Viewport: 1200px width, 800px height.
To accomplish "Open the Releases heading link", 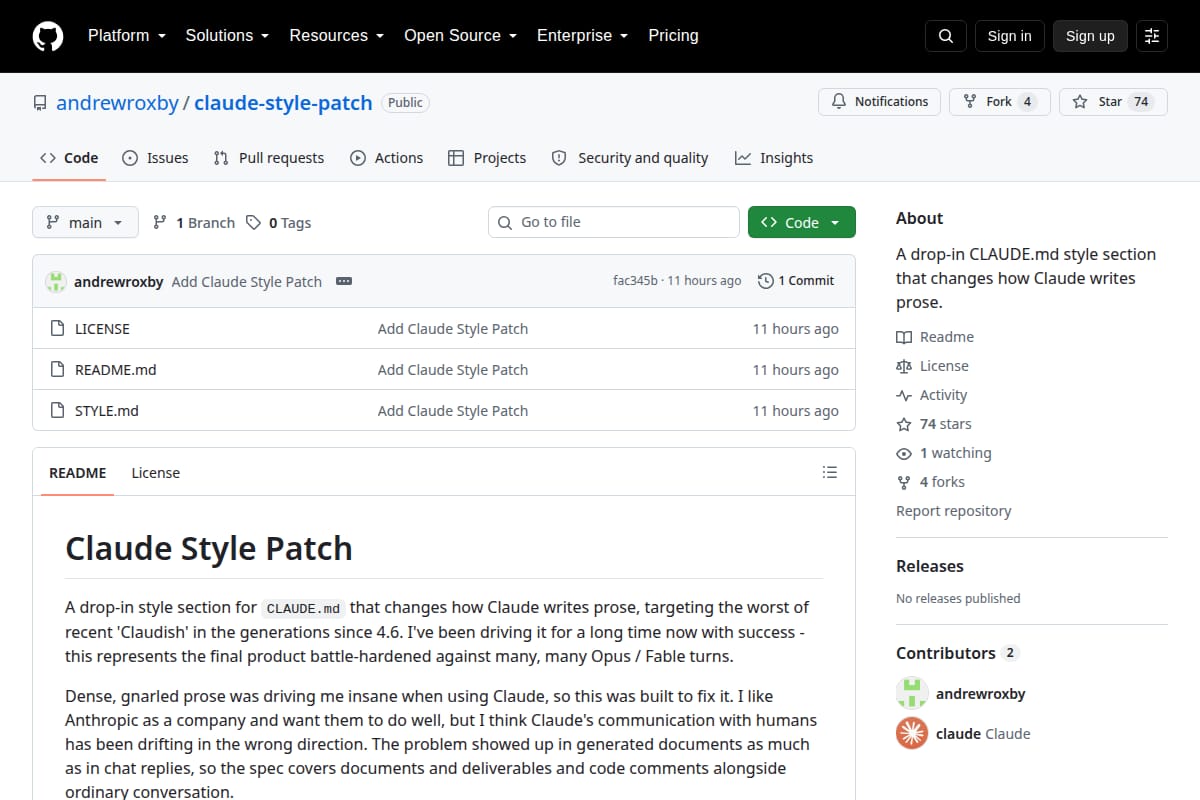I will tap(930, 566).
